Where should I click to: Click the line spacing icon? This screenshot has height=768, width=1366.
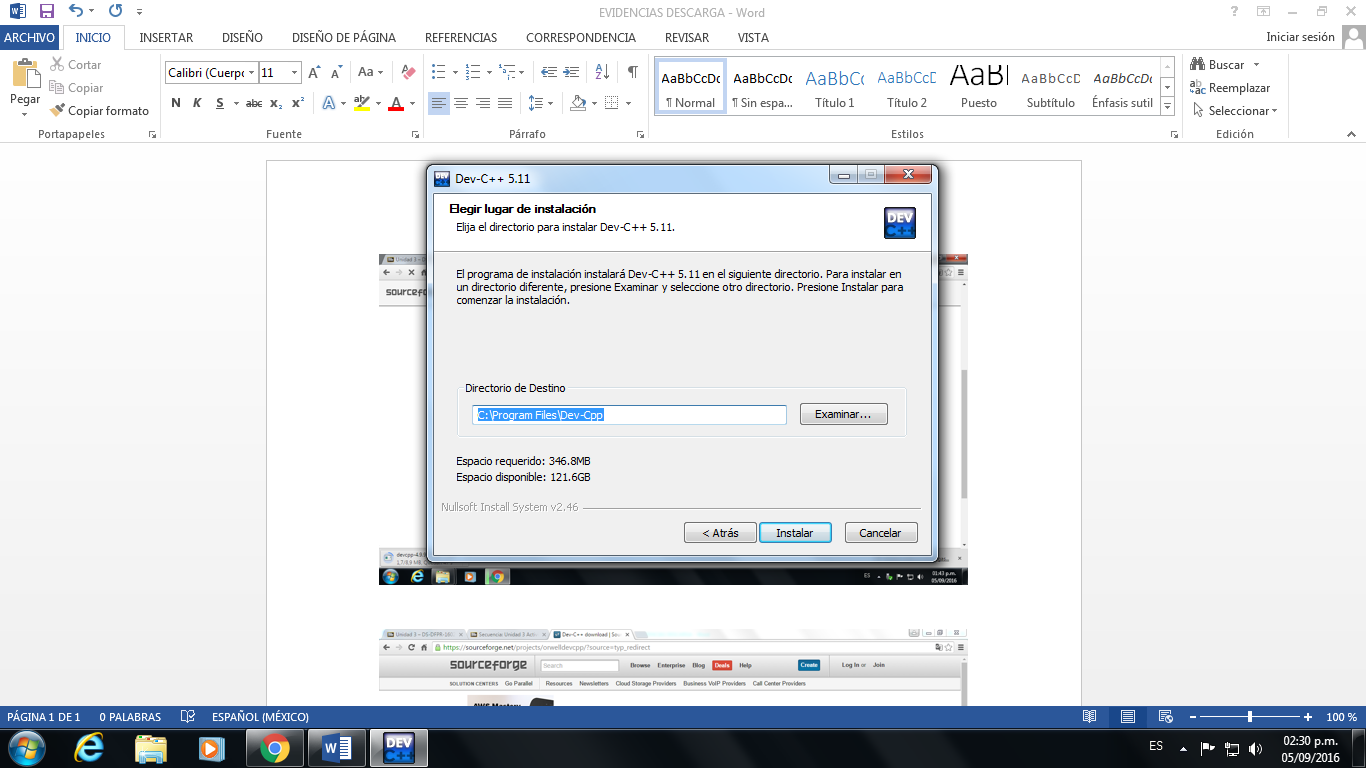536,103
